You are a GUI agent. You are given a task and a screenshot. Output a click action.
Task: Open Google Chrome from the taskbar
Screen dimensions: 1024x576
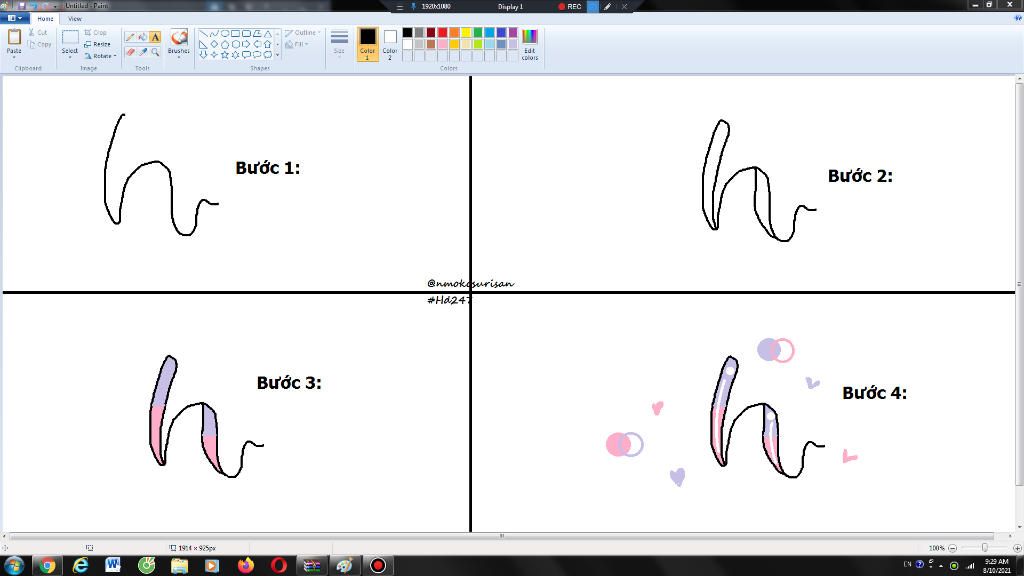click(47, 566)
